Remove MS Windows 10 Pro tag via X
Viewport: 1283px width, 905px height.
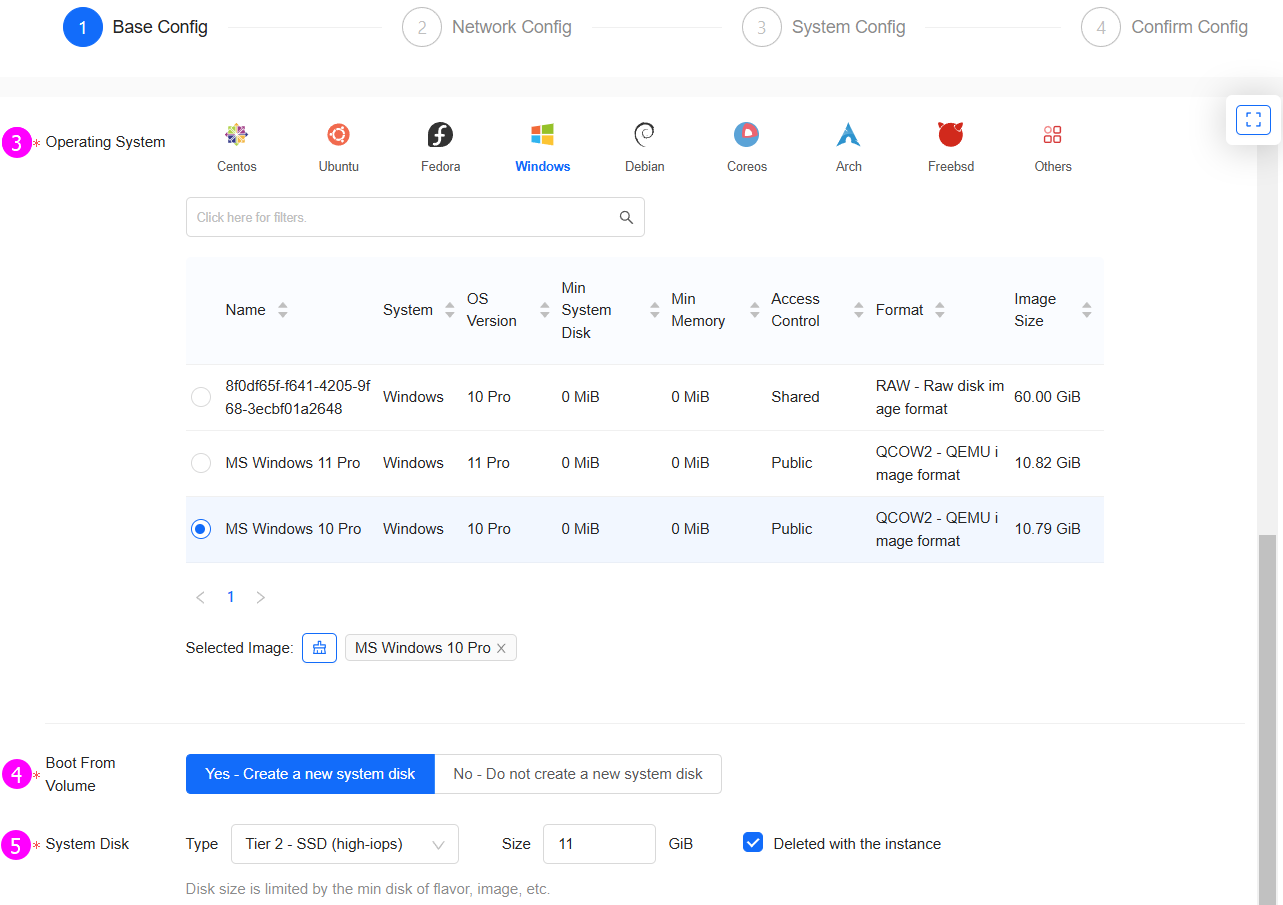[x=501, y=648]
